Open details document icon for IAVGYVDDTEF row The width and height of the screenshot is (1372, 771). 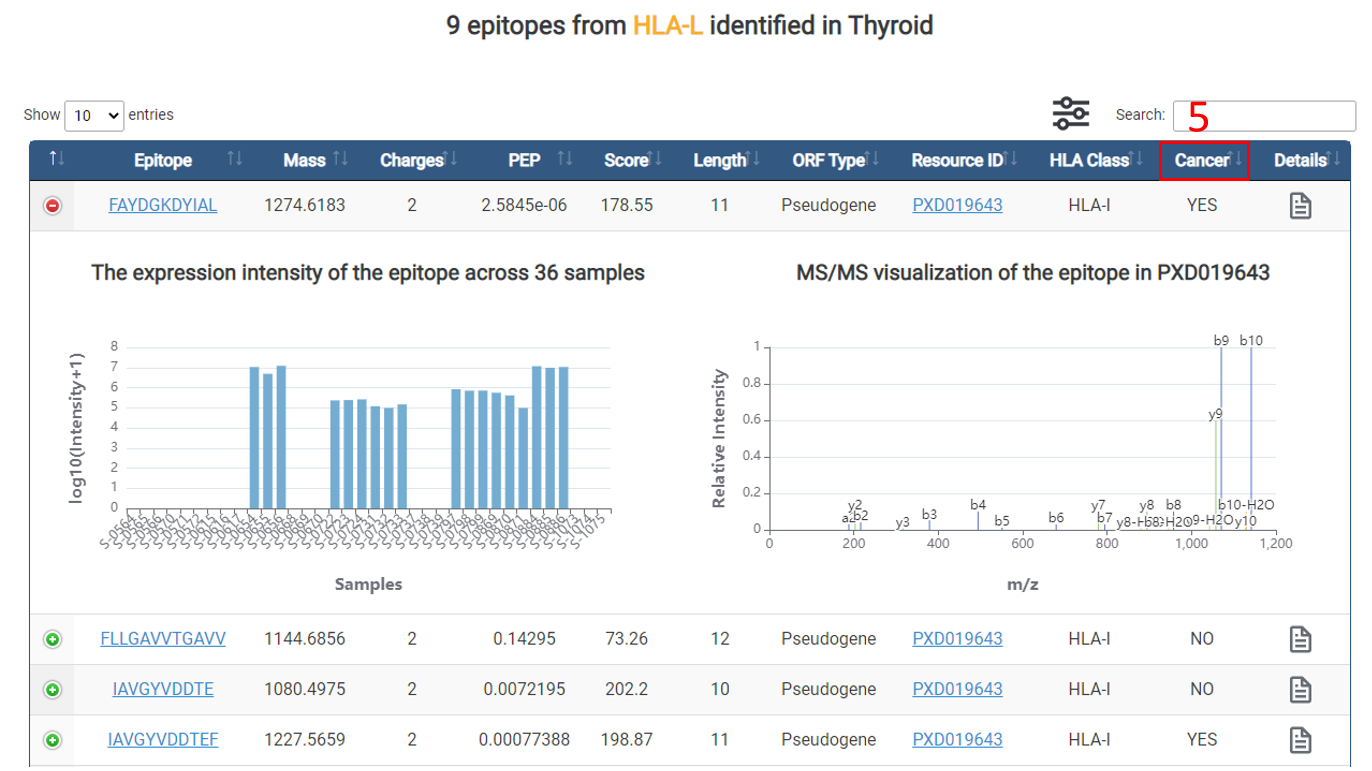pos(1299,740)
